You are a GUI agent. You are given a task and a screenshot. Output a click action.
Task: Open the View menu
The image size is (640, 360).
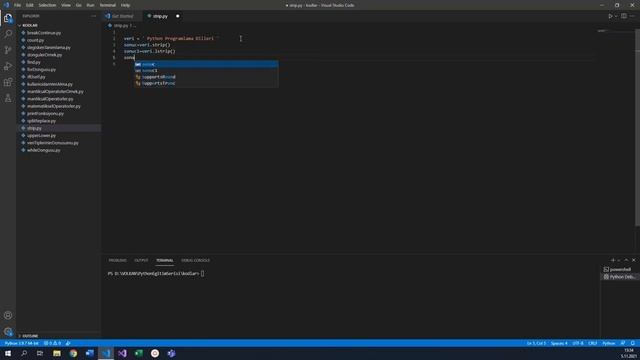66,5
